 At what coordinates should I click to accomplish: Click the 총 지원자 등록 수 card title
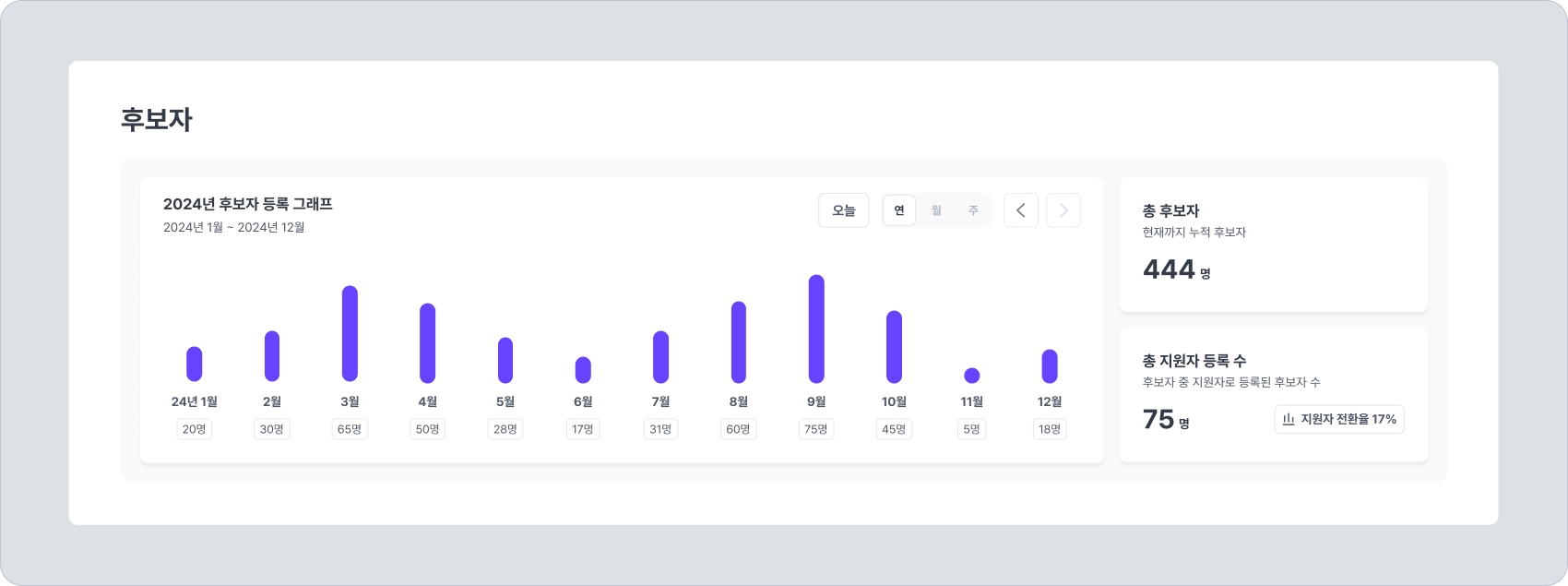coord(1194,361)
